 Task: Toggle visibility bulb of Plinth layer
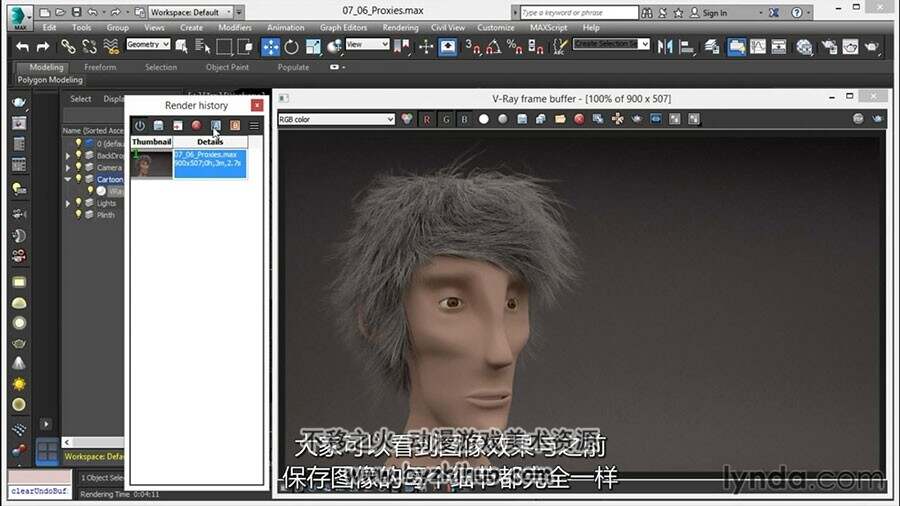(79, 215)
